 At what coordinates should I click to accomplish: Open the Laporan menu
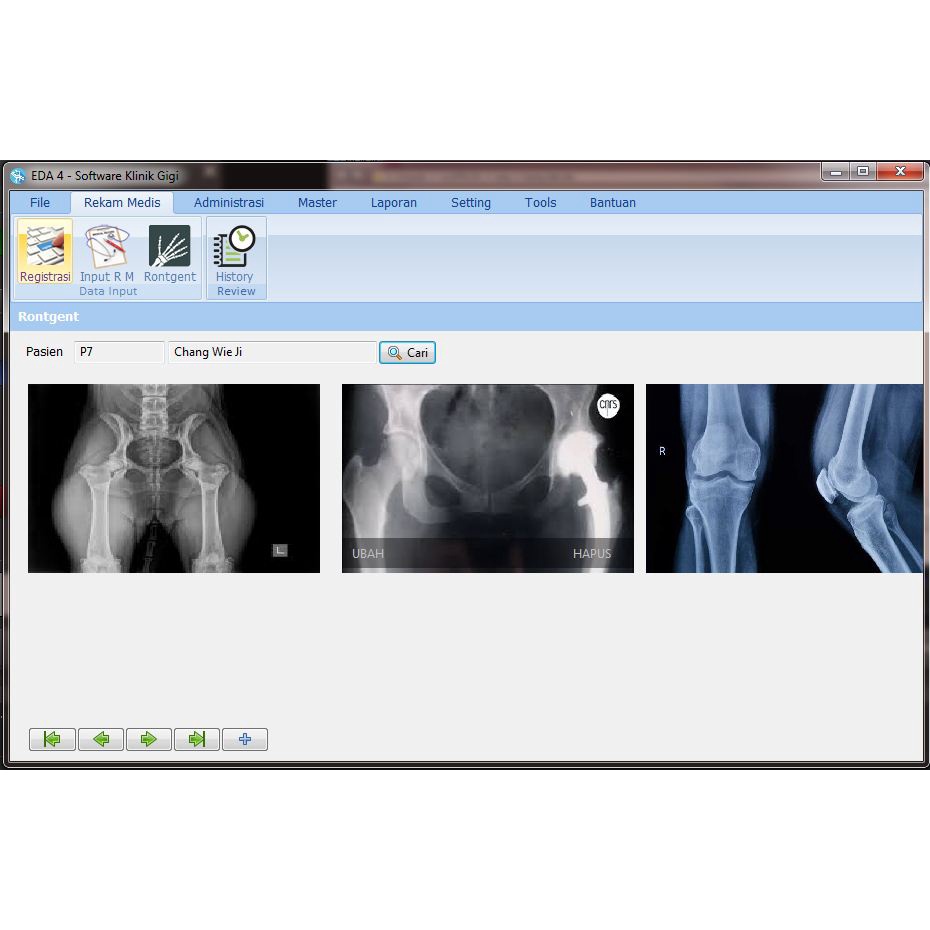(x=393, y=202)
